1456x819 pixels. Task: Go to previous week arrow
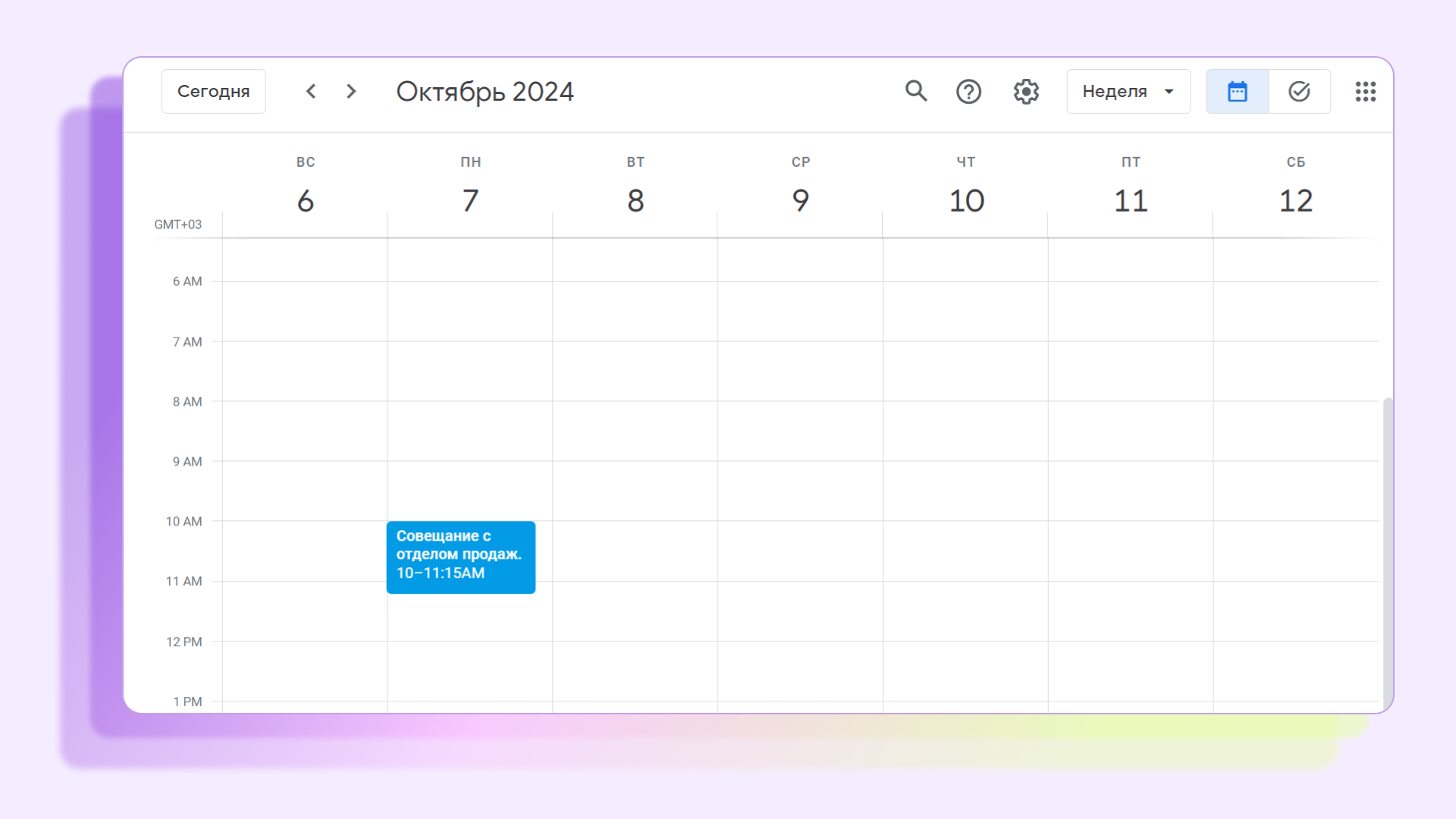[311, 92]
